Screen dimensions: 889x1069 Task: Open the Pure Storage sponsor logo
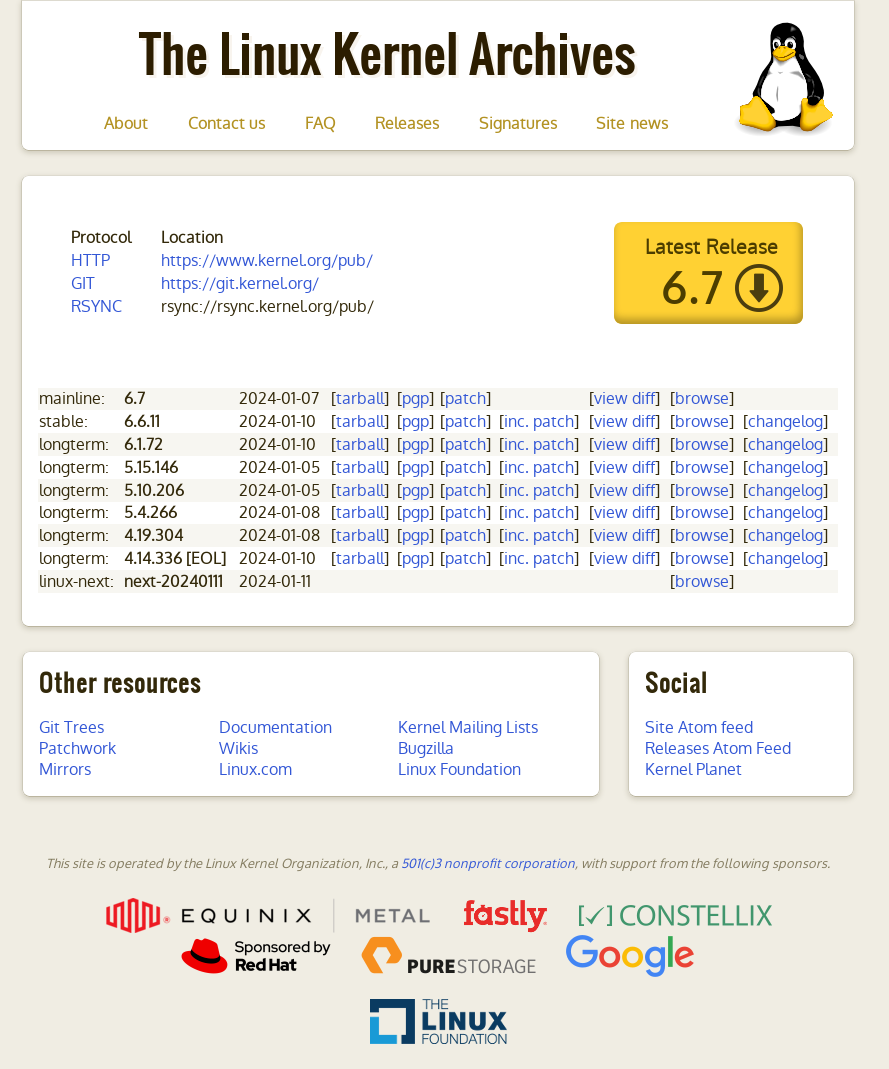tap(449, 956)
